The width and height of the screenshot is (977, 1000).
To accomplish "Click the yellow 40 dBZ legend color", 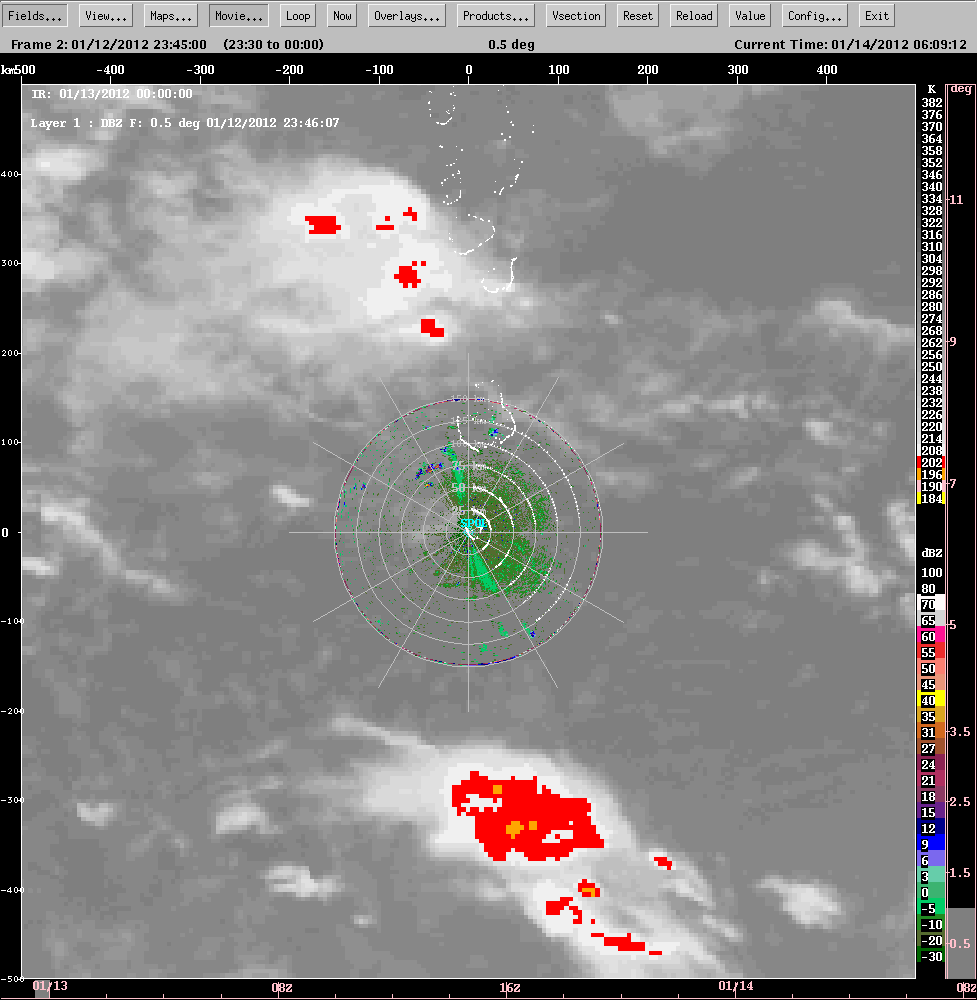I will 931,700.
